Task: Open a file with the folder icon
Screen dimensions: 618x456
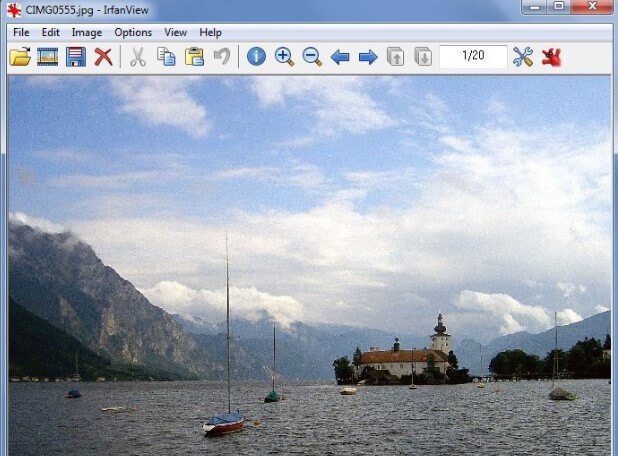Action: pos(20,57)
